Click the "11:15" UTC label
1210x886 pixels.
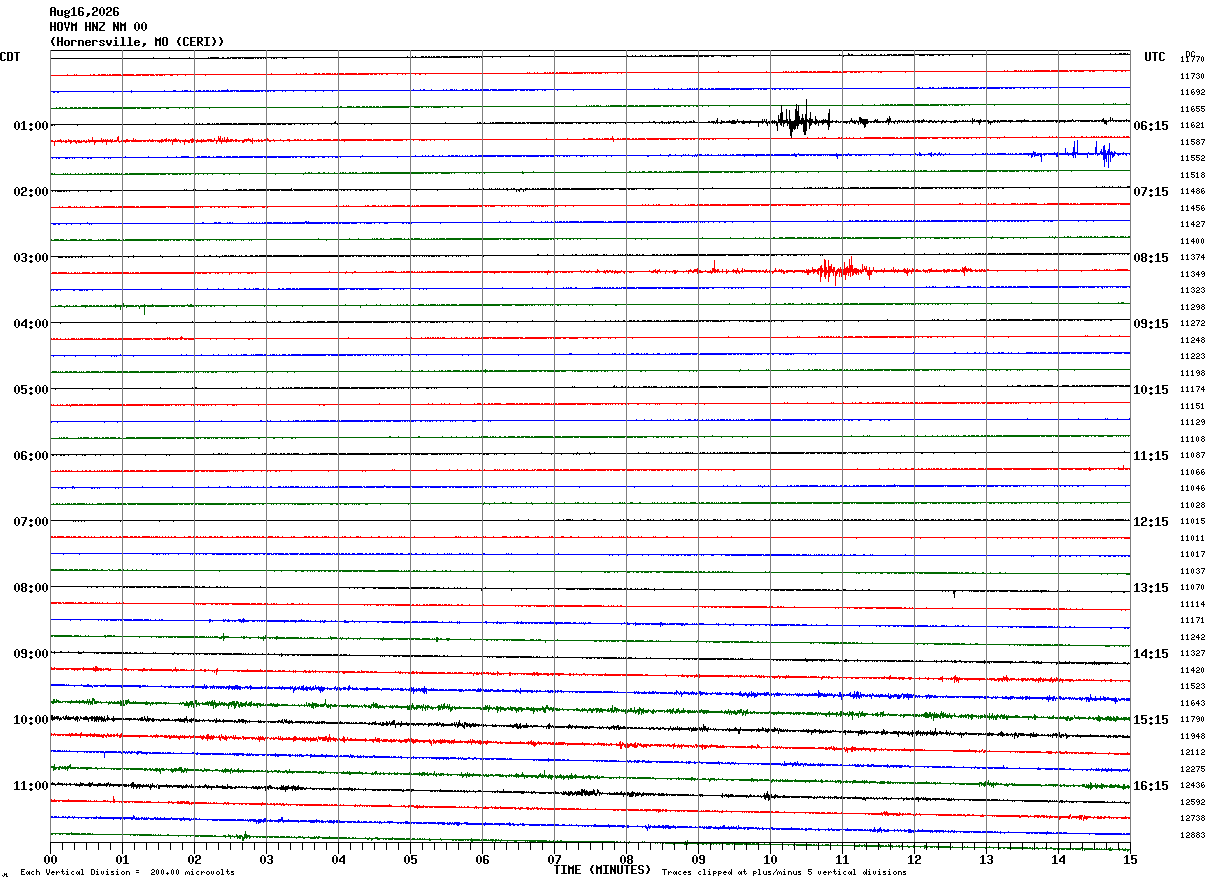click(x=1151, y=456)
